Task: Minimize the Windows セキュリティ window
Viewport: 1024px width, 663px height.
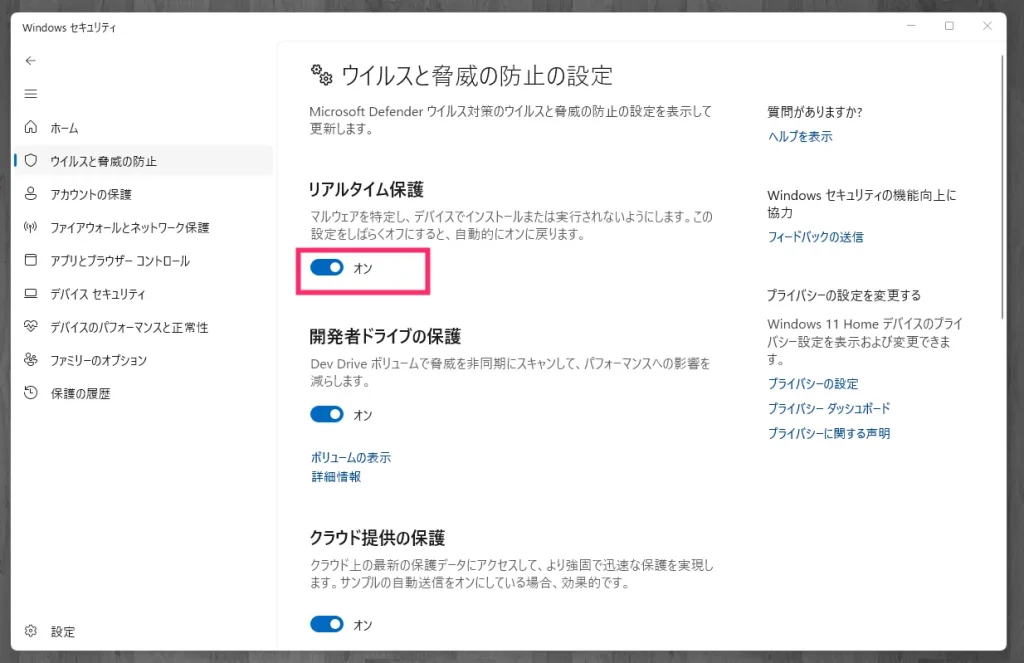Action: tap(911, 25)
